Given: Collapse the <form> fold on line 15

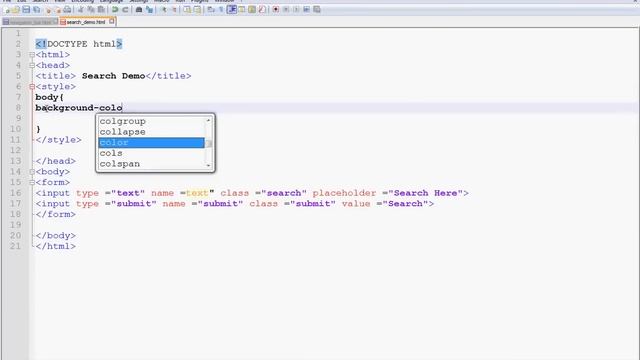Looking at the screenshot, I should pos(32,182).
